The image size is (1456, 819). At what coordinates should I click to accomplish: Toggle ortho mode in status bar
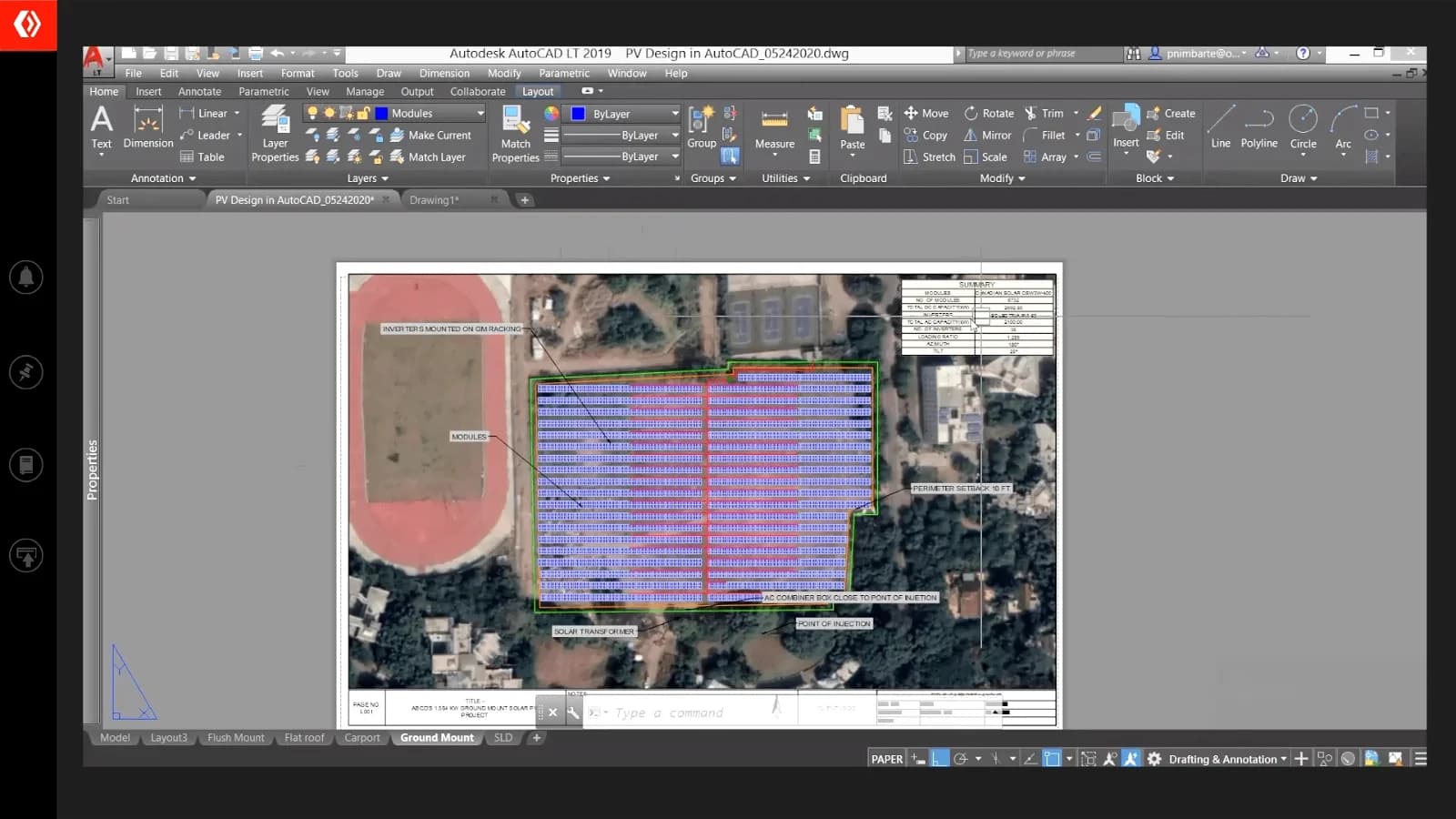coord(939,759)
